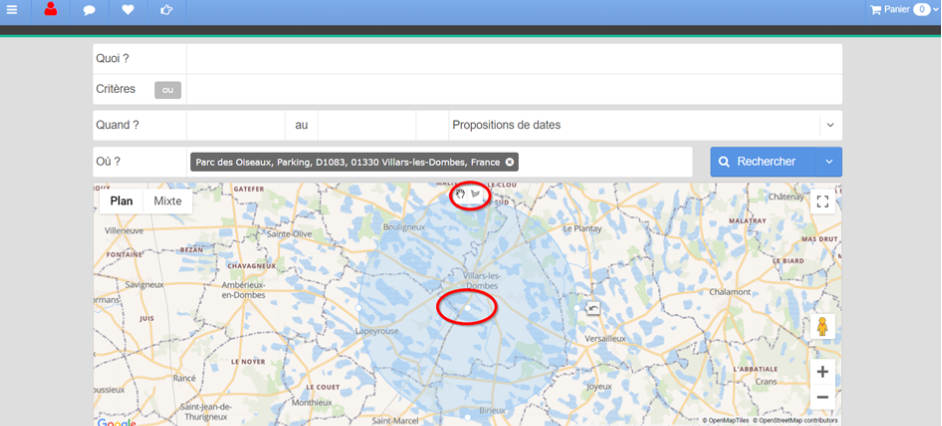Switch map to Mixte view
Screen dimensions: 942x426
(168, 201)
